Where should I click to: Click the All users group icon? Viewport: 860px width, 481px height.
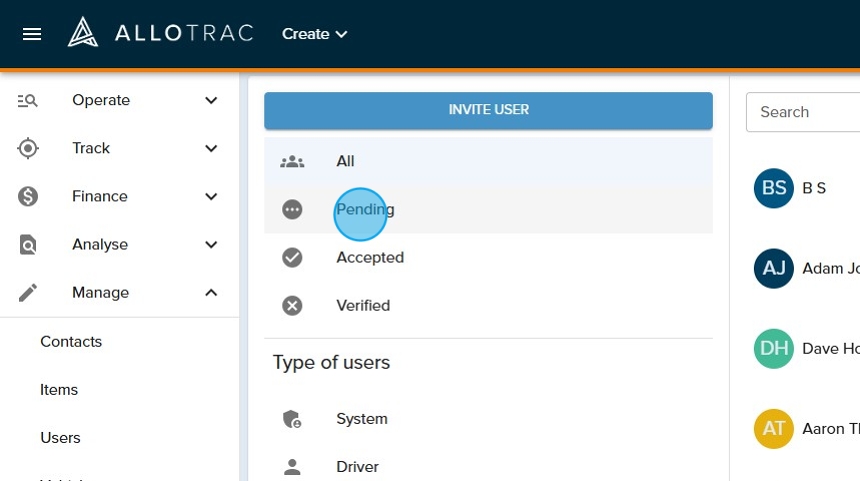(x=292, y=161)
